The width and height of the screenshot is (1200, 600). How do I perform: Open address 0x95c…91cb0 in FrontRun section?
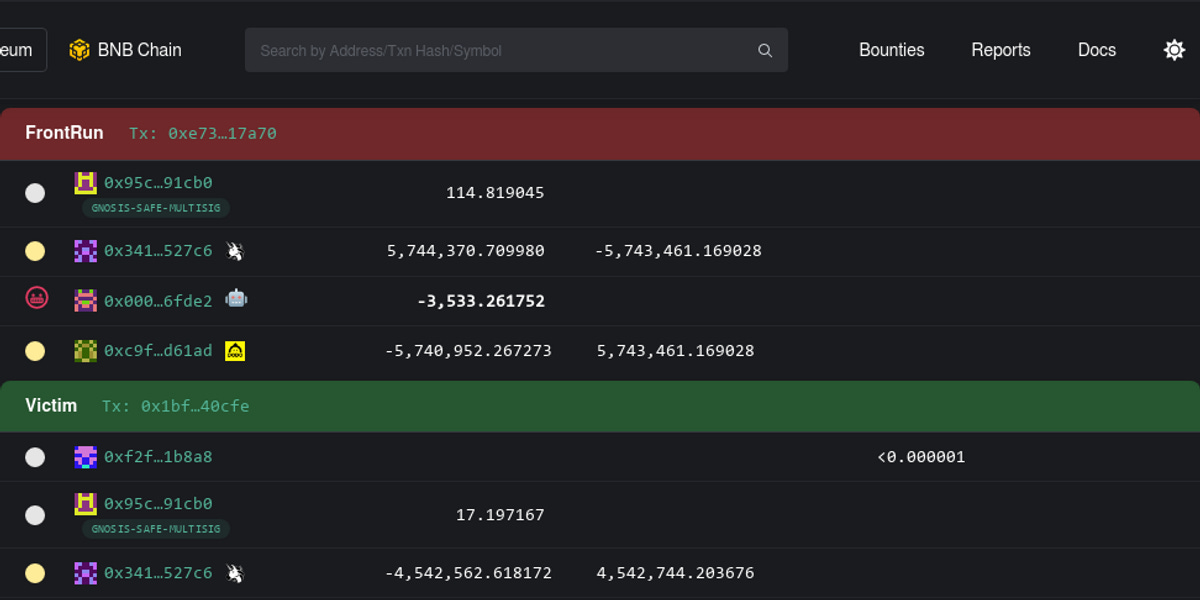pyautogui.click(x=158, y=183)
